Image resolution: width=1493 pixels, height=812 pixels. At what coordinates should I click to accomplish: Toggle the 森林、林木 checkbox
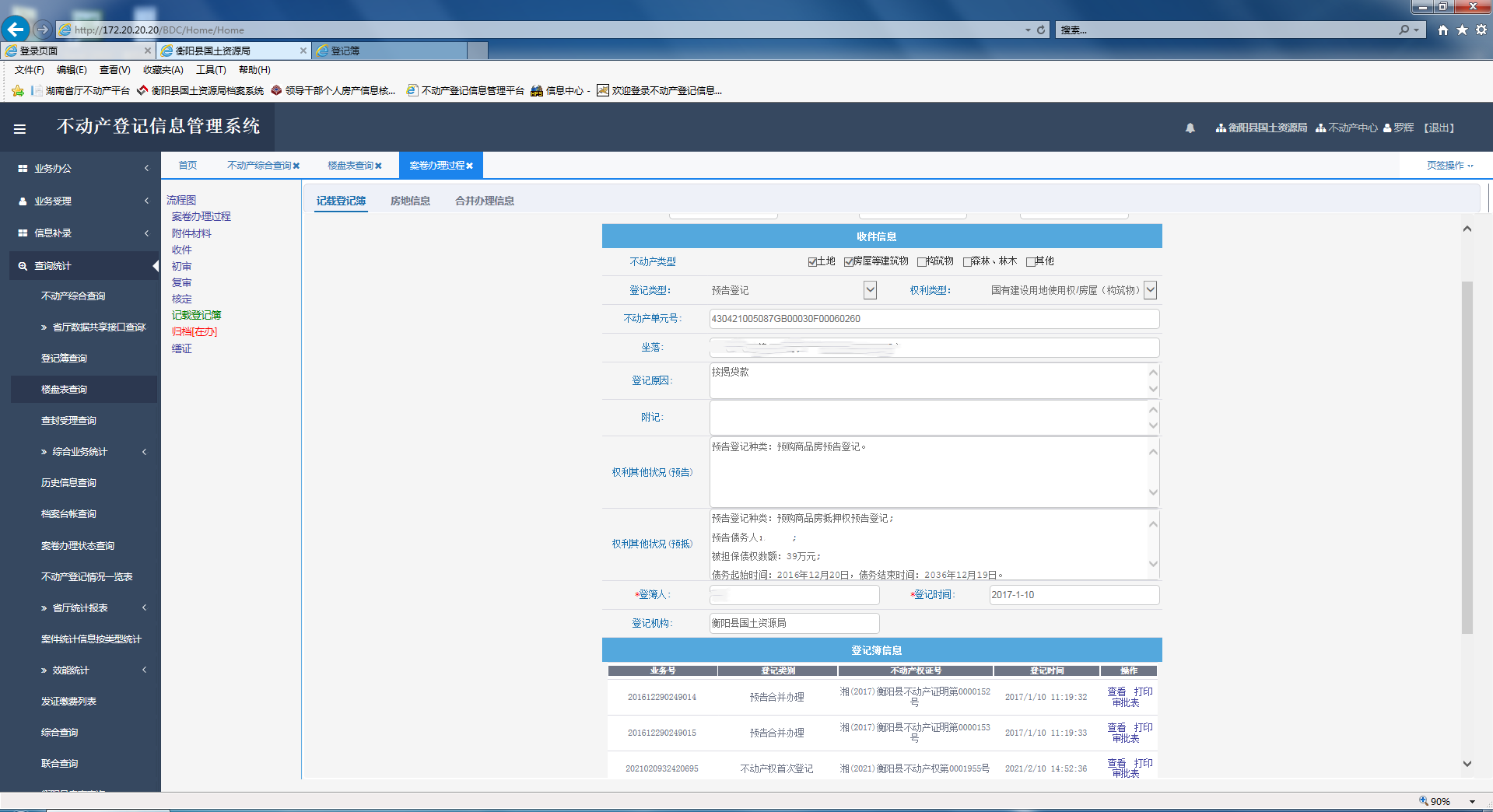pos(967,262)
